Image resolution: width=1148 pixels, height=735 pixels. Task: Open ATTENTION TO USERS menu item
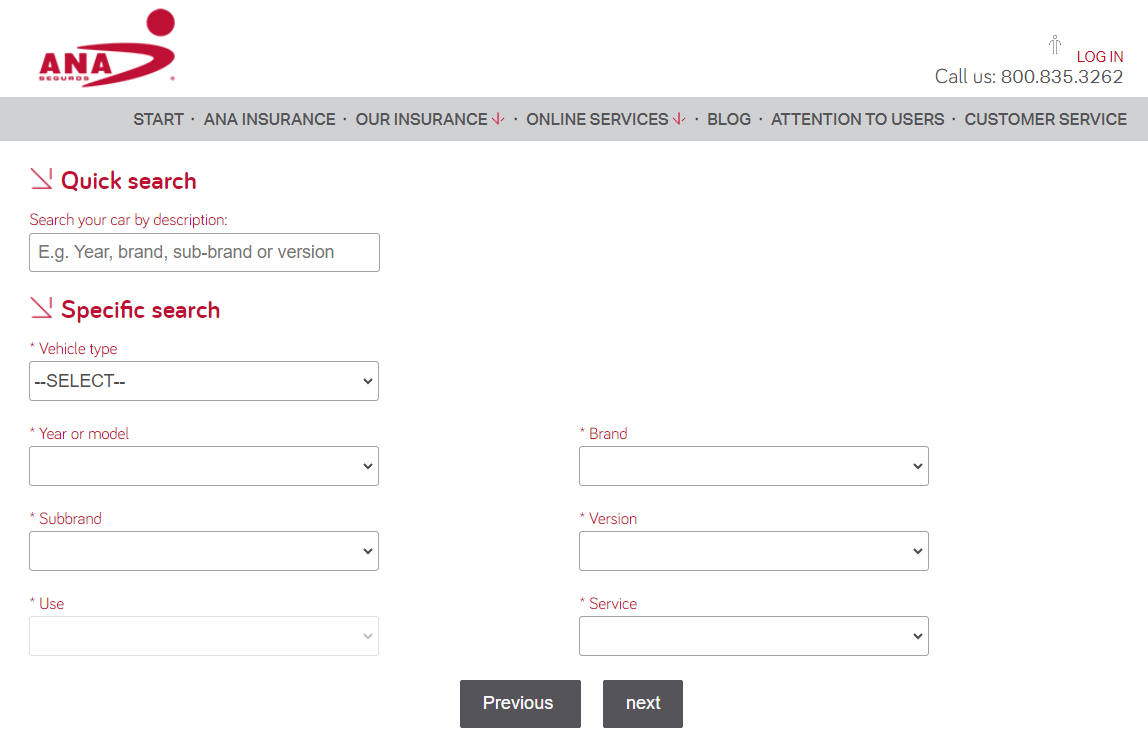pos(857,119)
